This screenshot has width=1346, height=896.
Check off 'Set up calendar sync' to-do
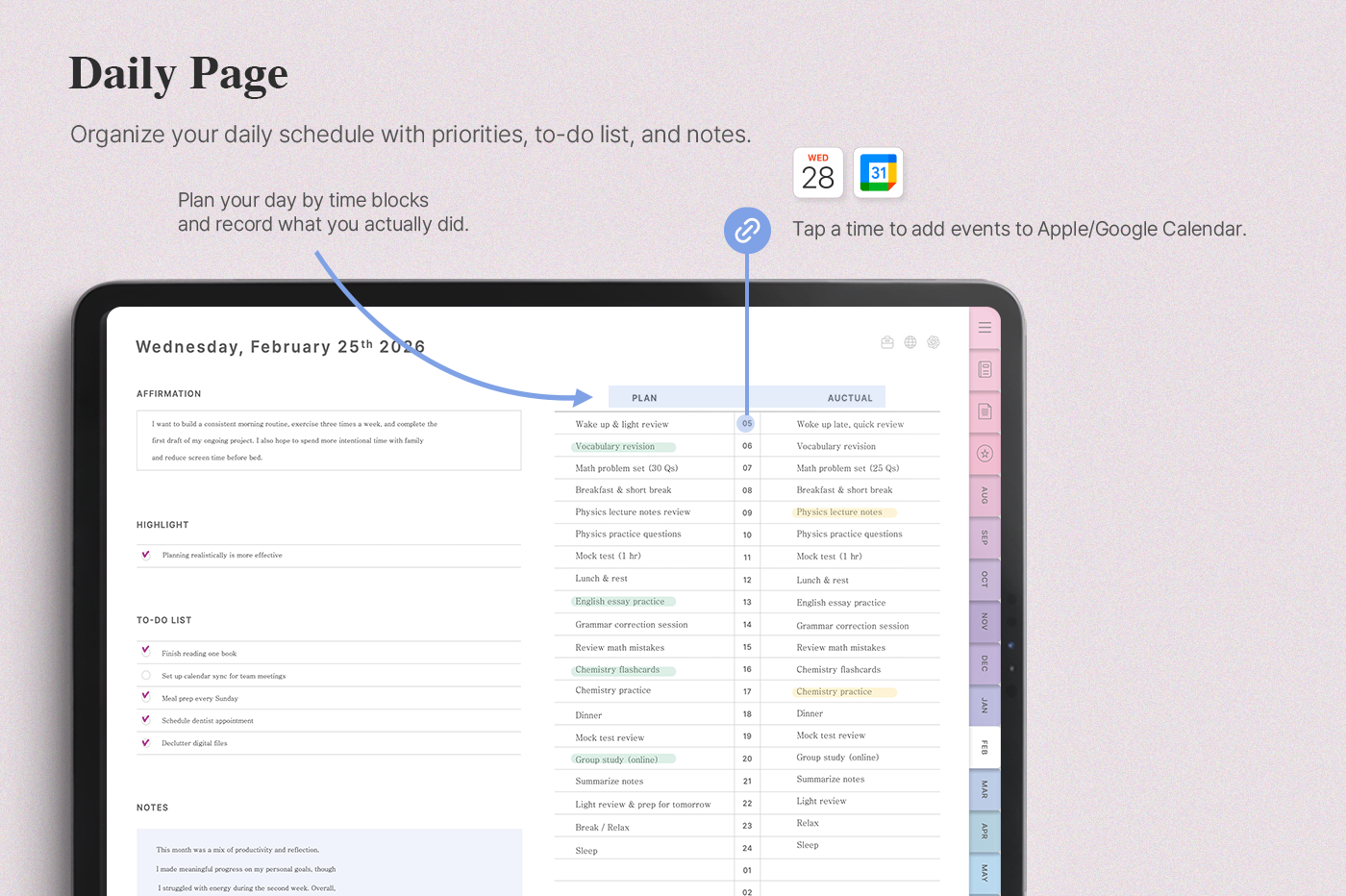tap(146, 676)
